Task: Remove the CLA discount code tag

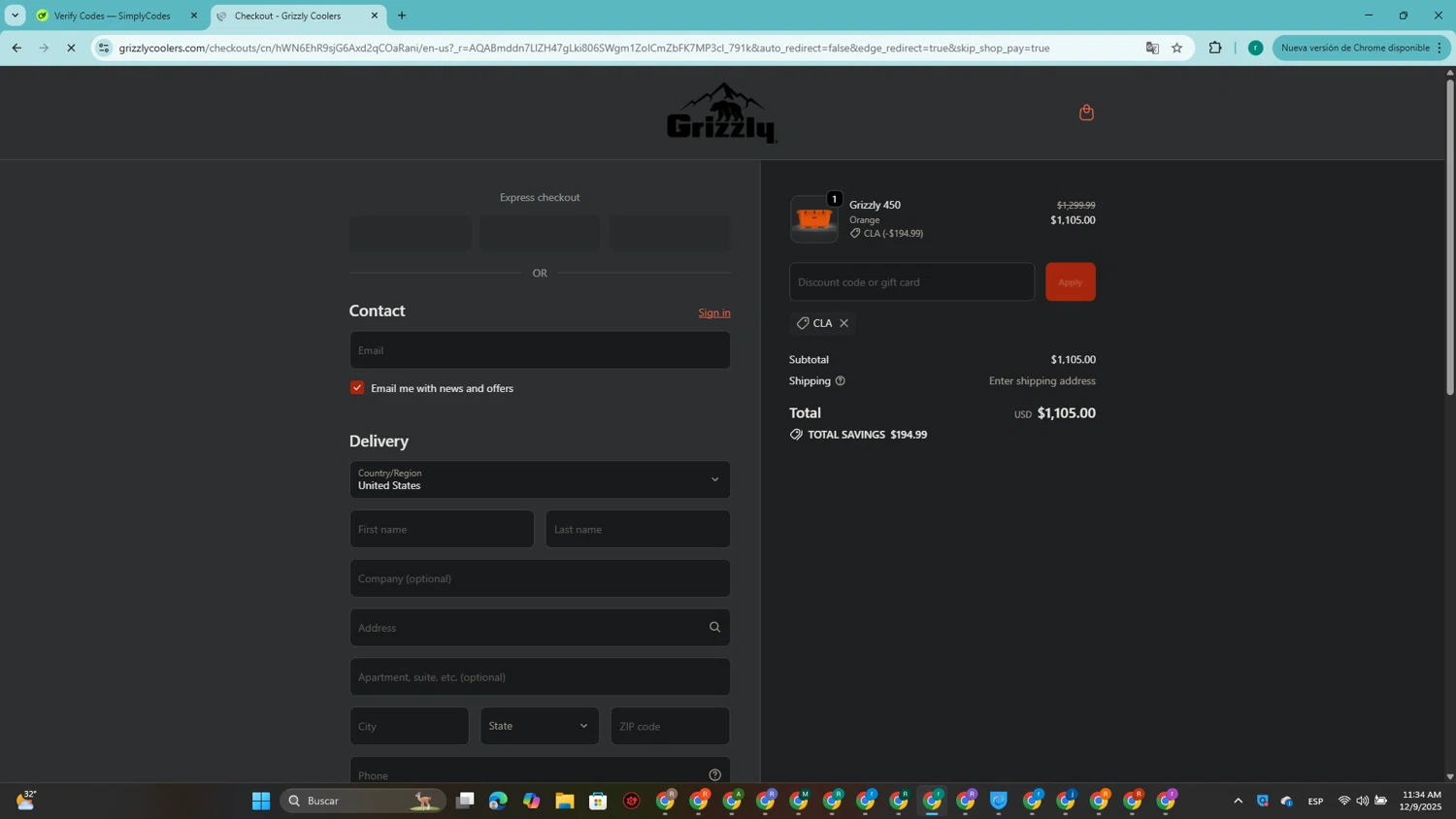Action: coord(844,323)
